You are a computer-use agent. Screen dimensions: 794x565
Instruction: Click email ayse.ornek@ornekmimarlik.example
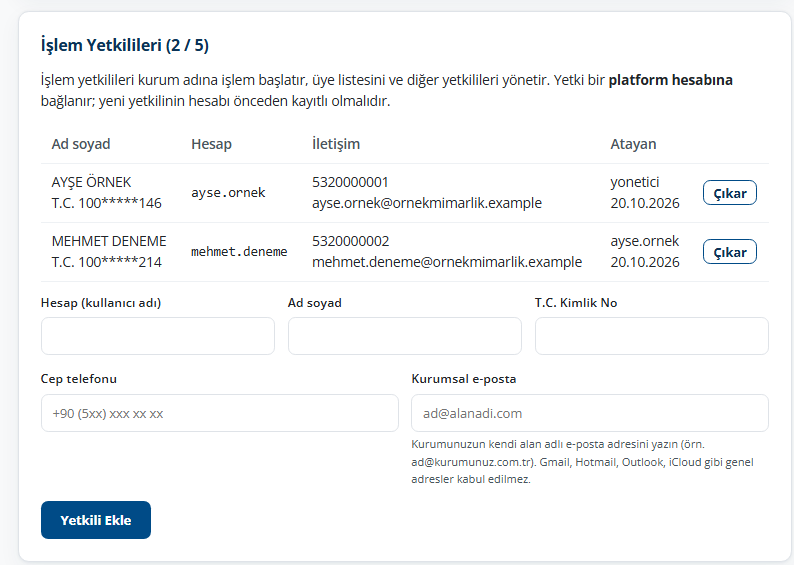[427, 203]
